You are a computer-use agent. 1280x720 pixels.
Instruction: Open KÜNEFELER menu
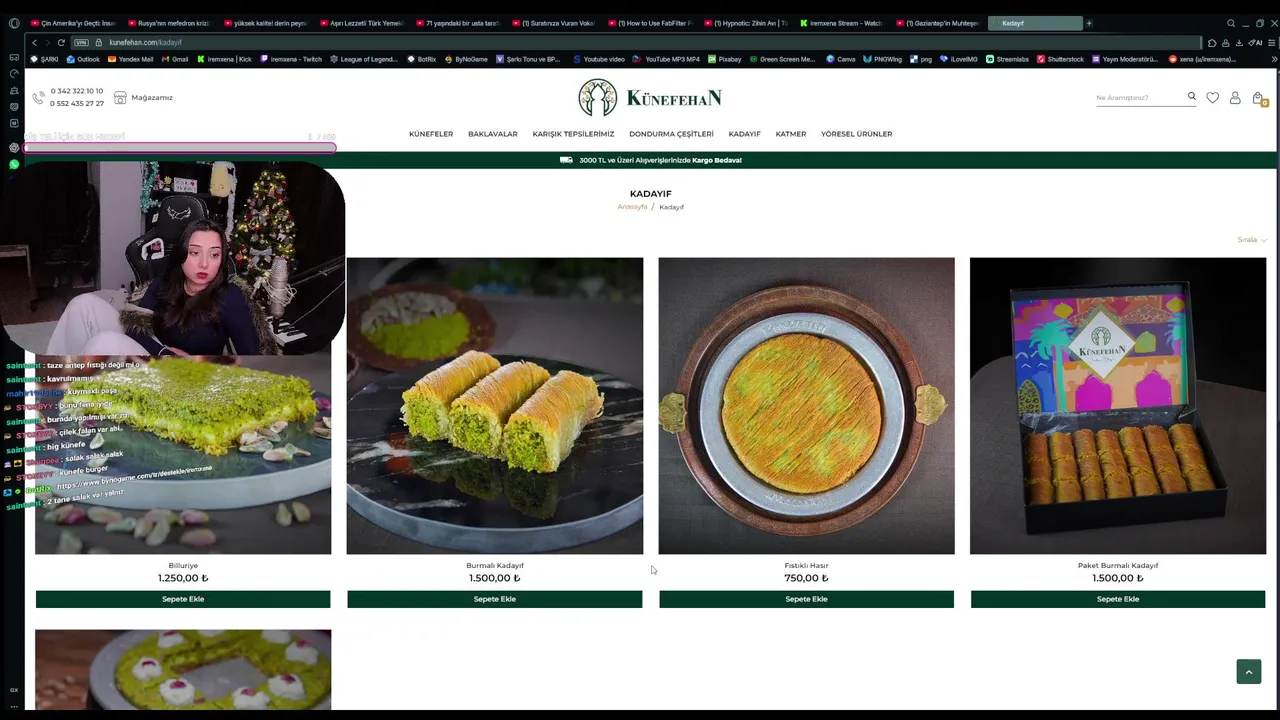click(x=431, y=134)
